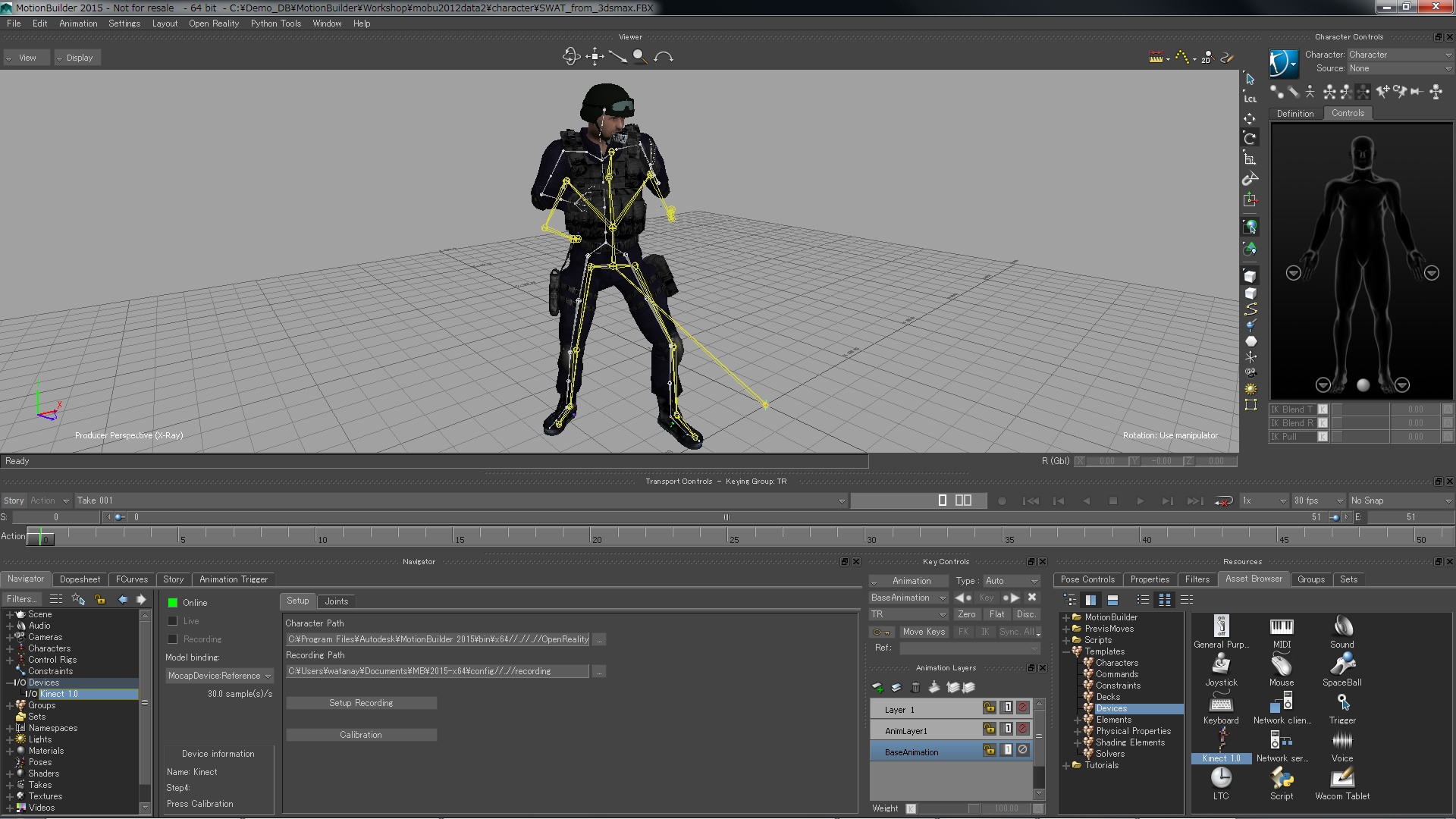Open the Model binding MocapDevice:Reference dropdown
The image size is (1456, 819).
tap(219, 676)
